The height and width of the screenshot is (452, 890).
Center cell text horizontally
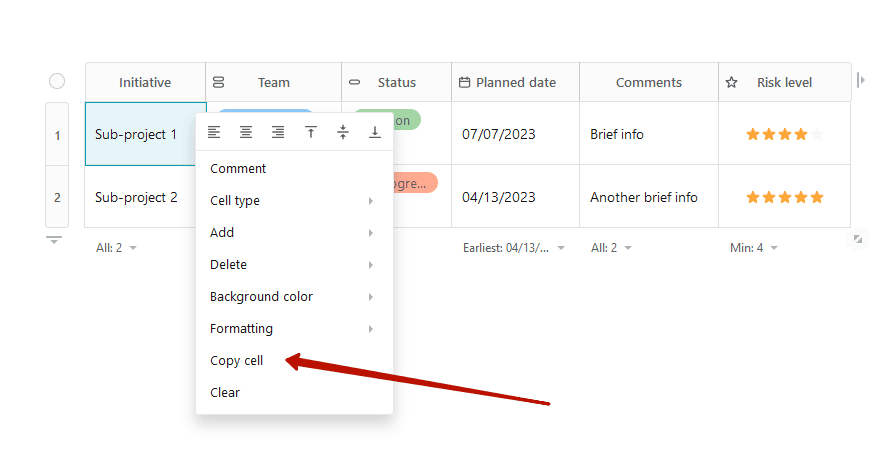tap(246, 132)
